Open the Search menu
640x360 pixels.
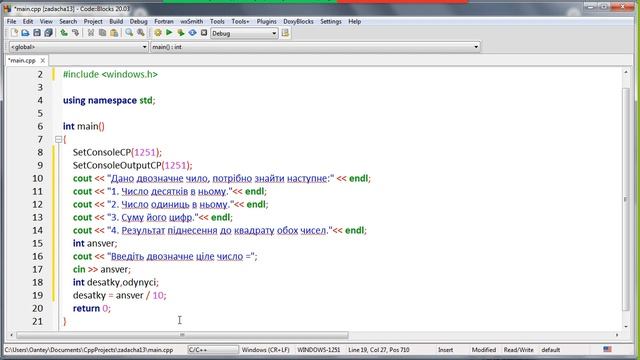tap(68, 21)
